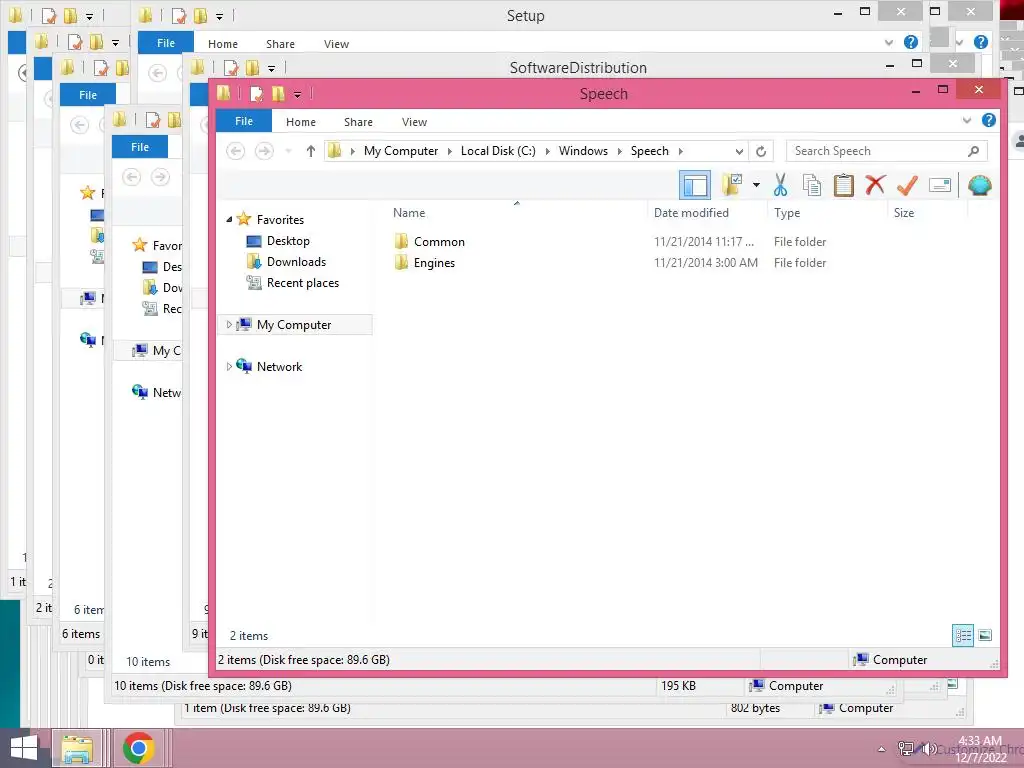The height and width of the screenshot is (768, 1024).
Task: Expand the My Computer tree node
Action: (x=229, y=325)
